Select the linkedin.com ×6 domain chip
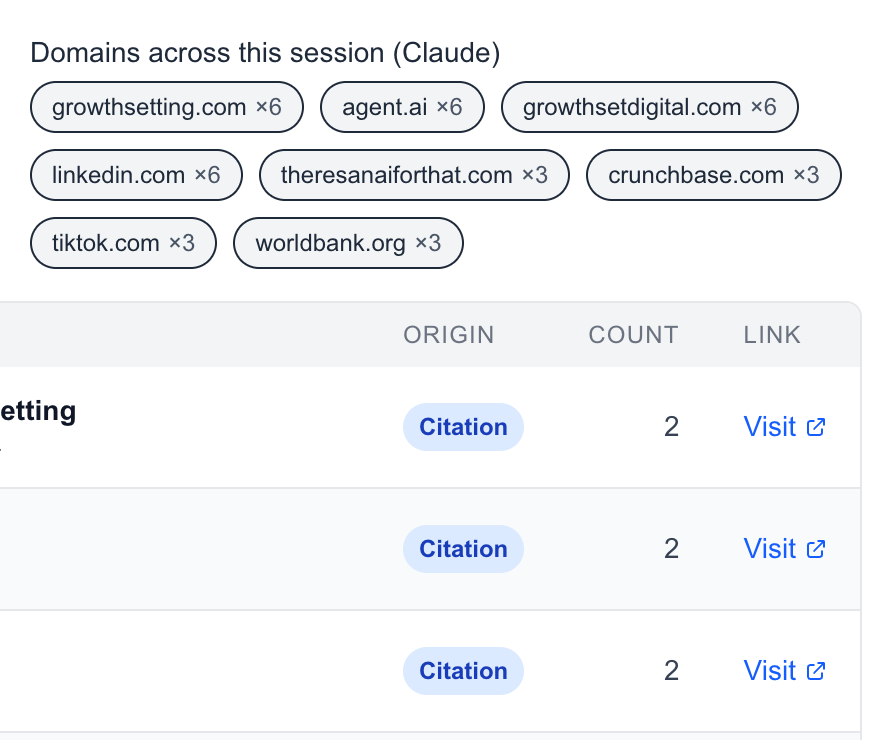Image resolution: width=886 pixels, height=740 pixels. 136,175
